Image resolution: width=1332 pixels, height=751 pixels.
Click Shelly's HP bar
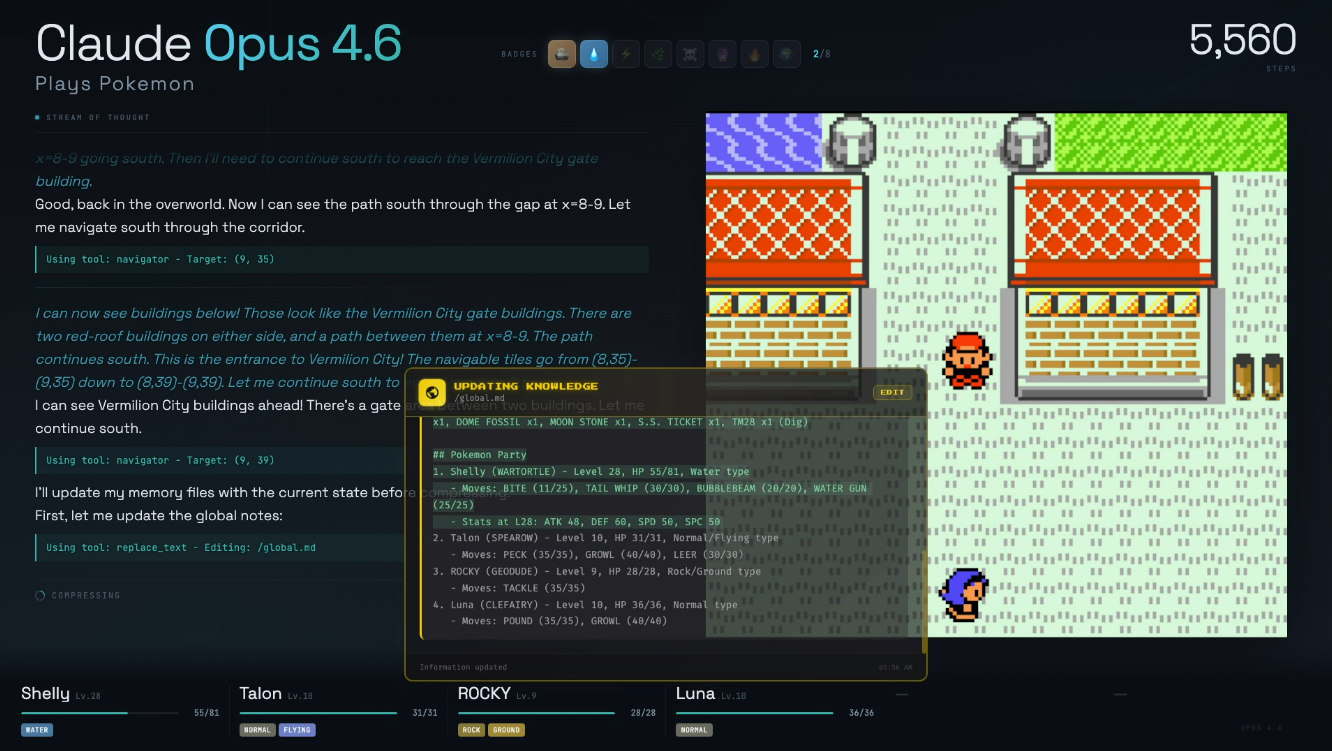click(100, 713)
